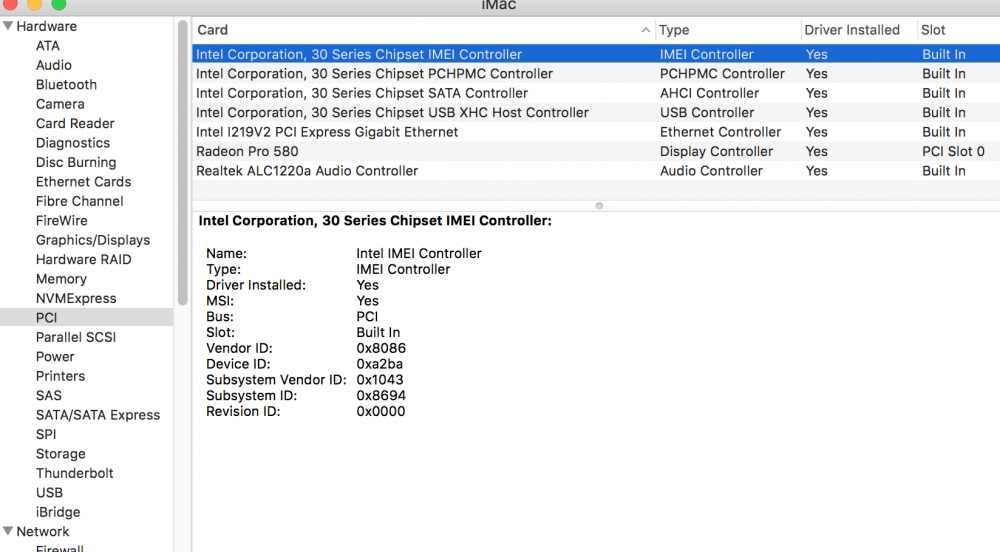The image size is (1000, 552).
Task: Click the Device ID value 0xa2ba
Action: (379, 365)
